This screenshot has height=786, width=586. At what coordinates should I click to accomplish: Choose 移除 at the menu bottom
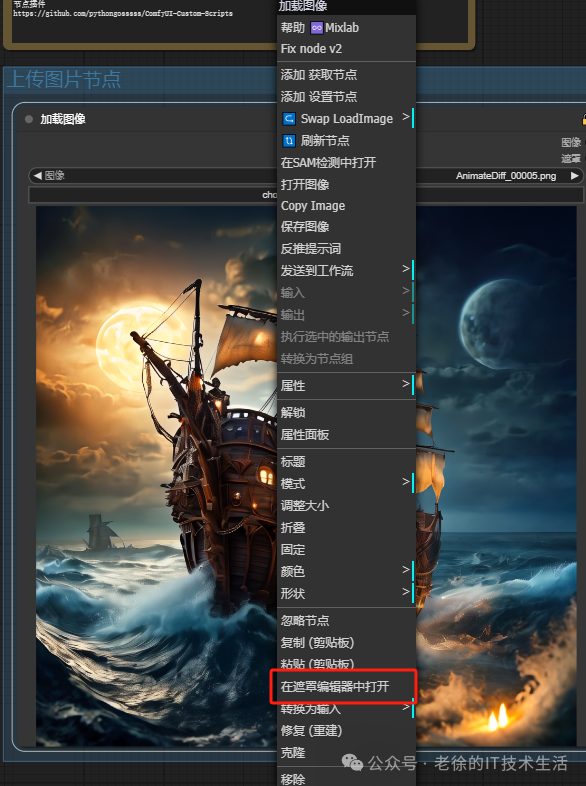[x=346, y=778]
